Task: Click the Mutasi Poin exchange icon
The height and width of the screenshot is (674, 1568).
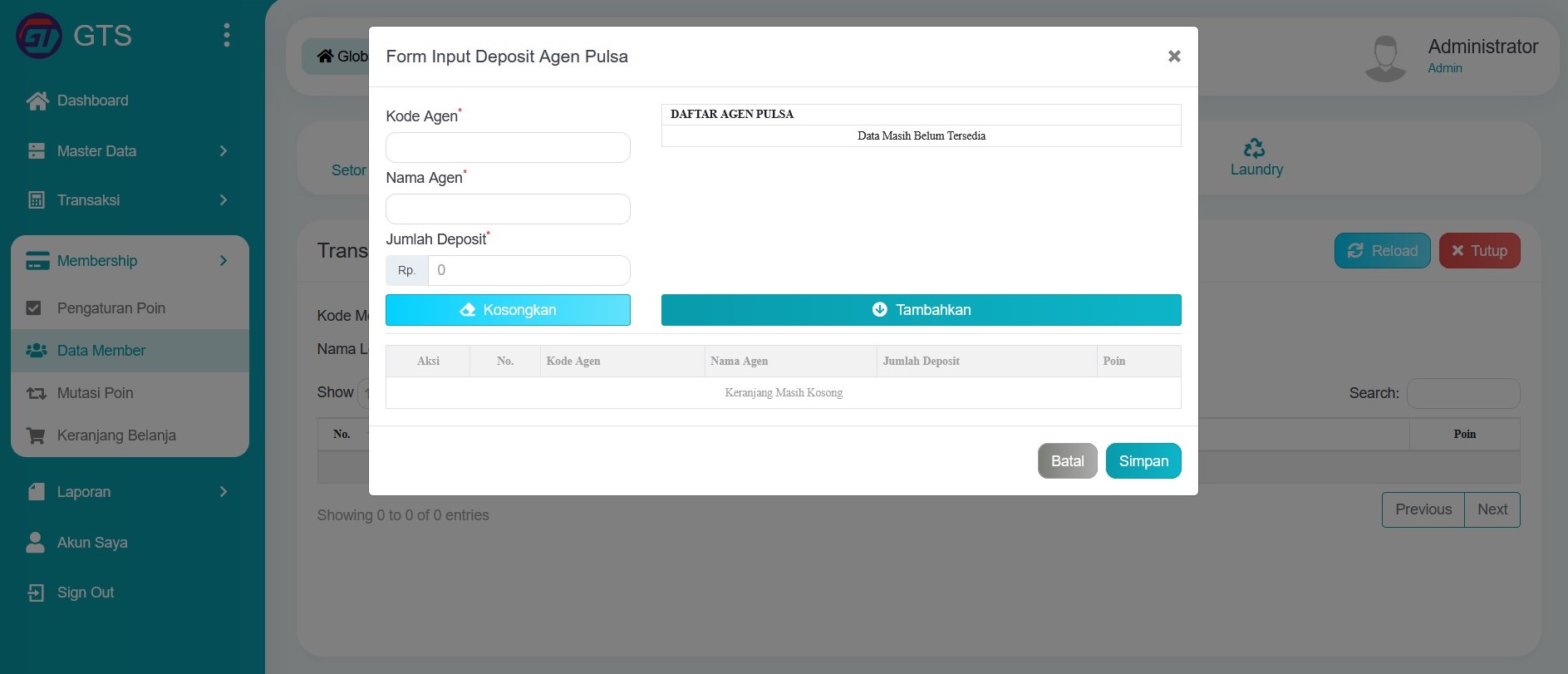Action: pos(37,393)
